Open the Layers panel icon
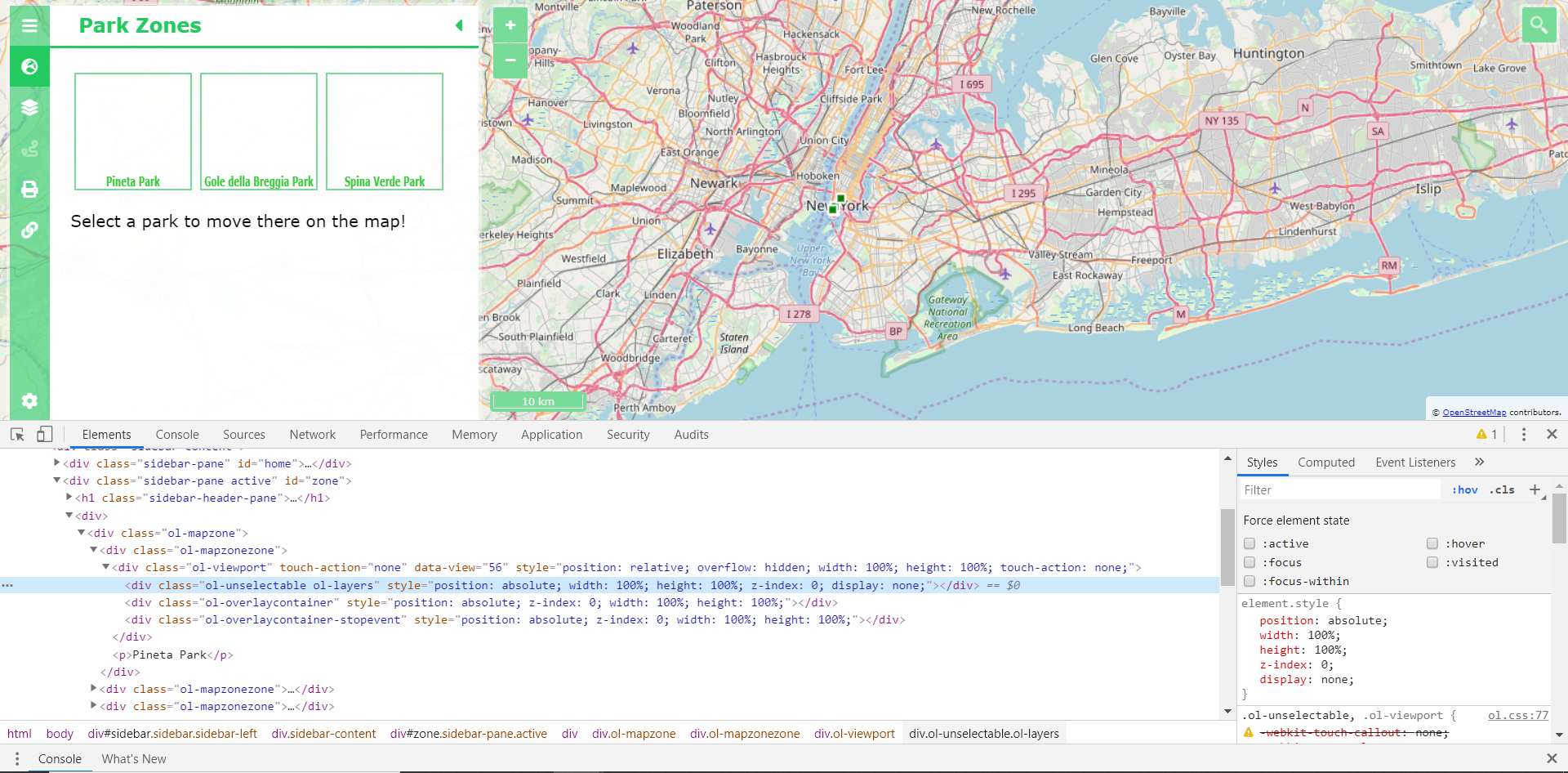 click(x=29, y=107)
